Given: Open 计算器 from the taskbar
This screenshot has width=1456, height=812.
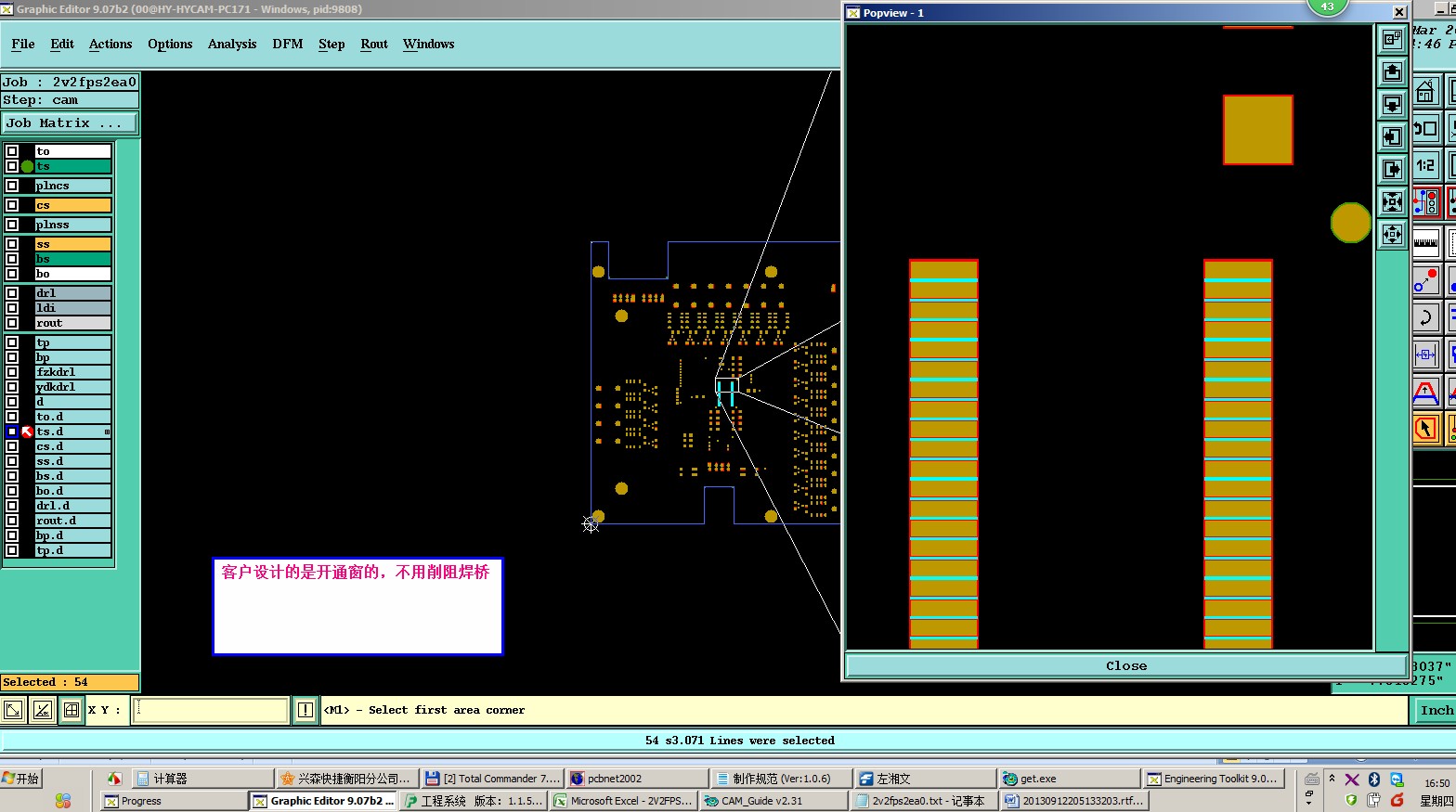Looking at the screenshot, I should (201, 779).
